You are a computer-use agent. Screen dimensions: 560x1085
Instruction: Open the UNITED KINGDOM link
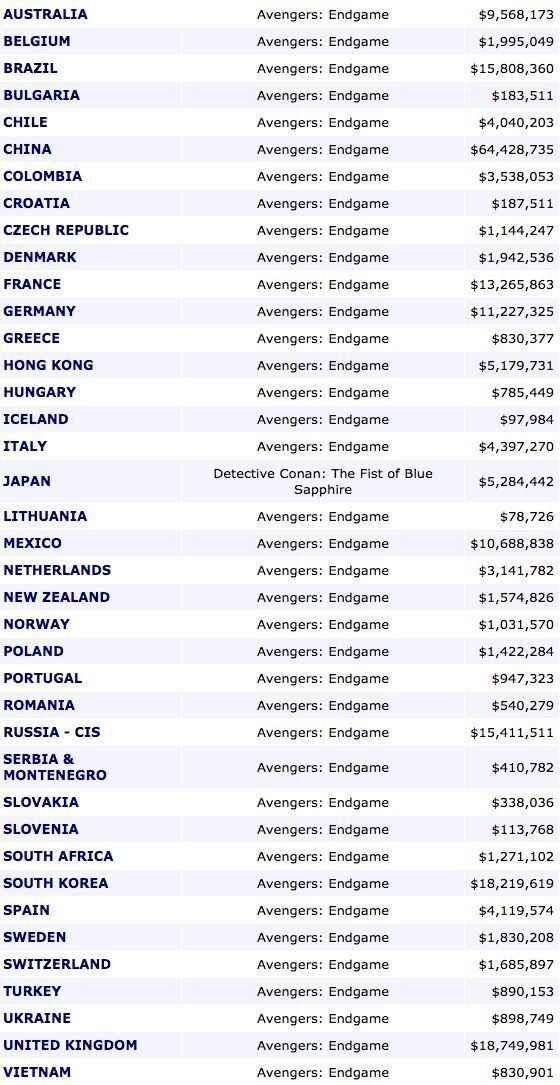(x=70, y=1045)
